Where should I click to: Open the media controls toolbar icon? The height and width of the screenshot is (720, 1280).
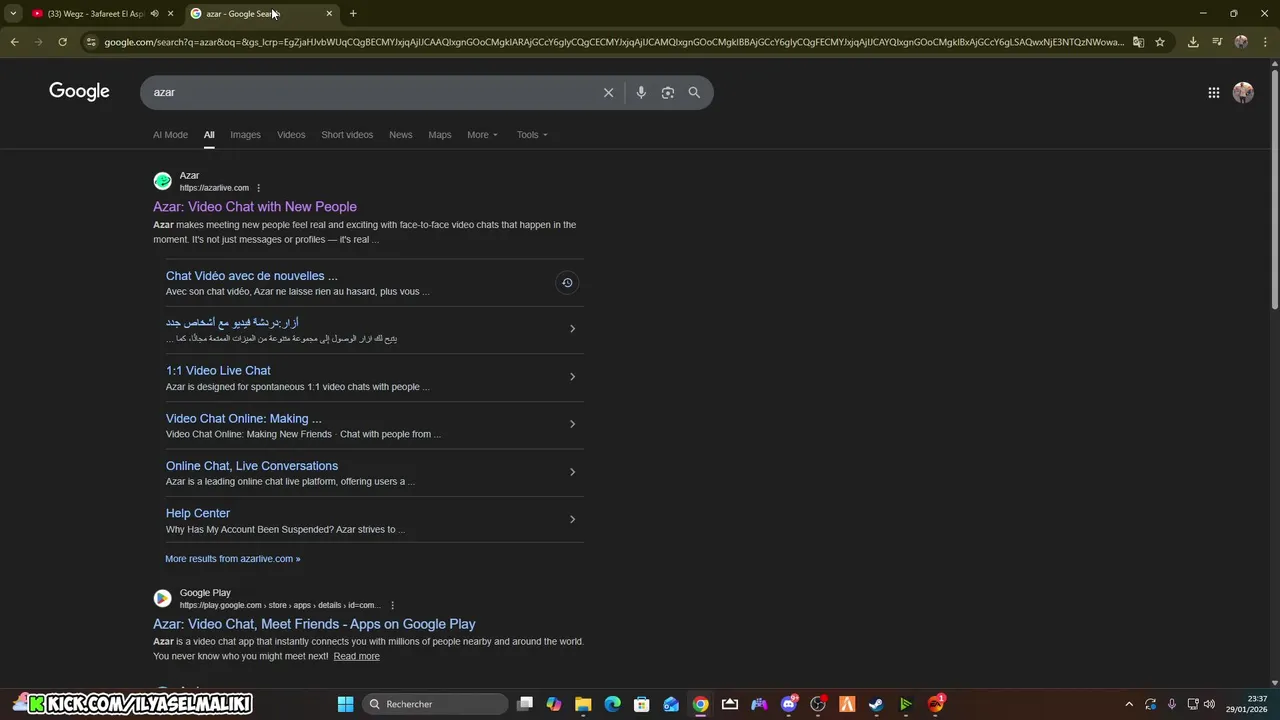pos(1217,42)
